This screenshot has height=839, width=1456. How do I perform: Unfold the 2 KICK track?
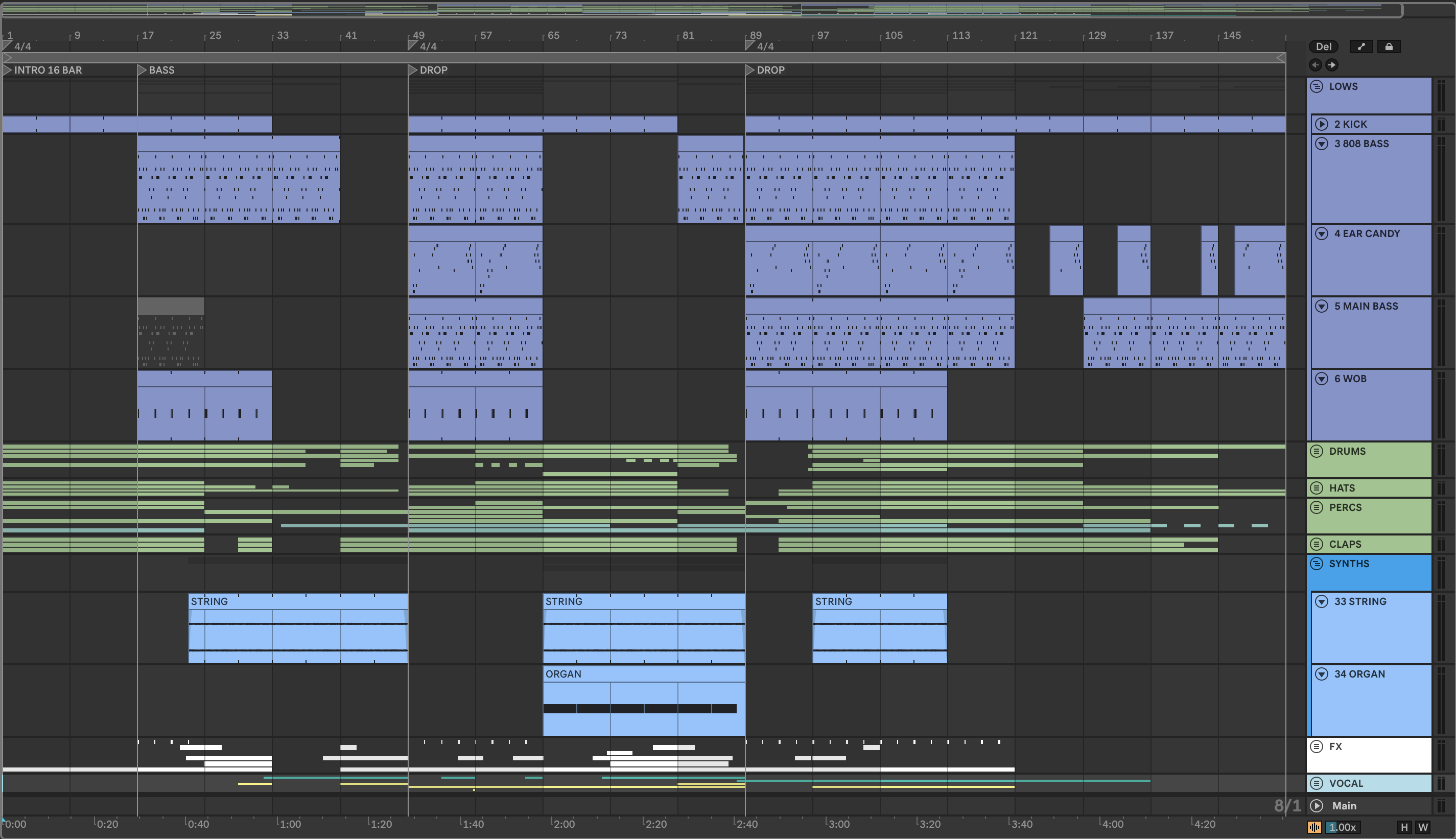(x=1321, y=124)
